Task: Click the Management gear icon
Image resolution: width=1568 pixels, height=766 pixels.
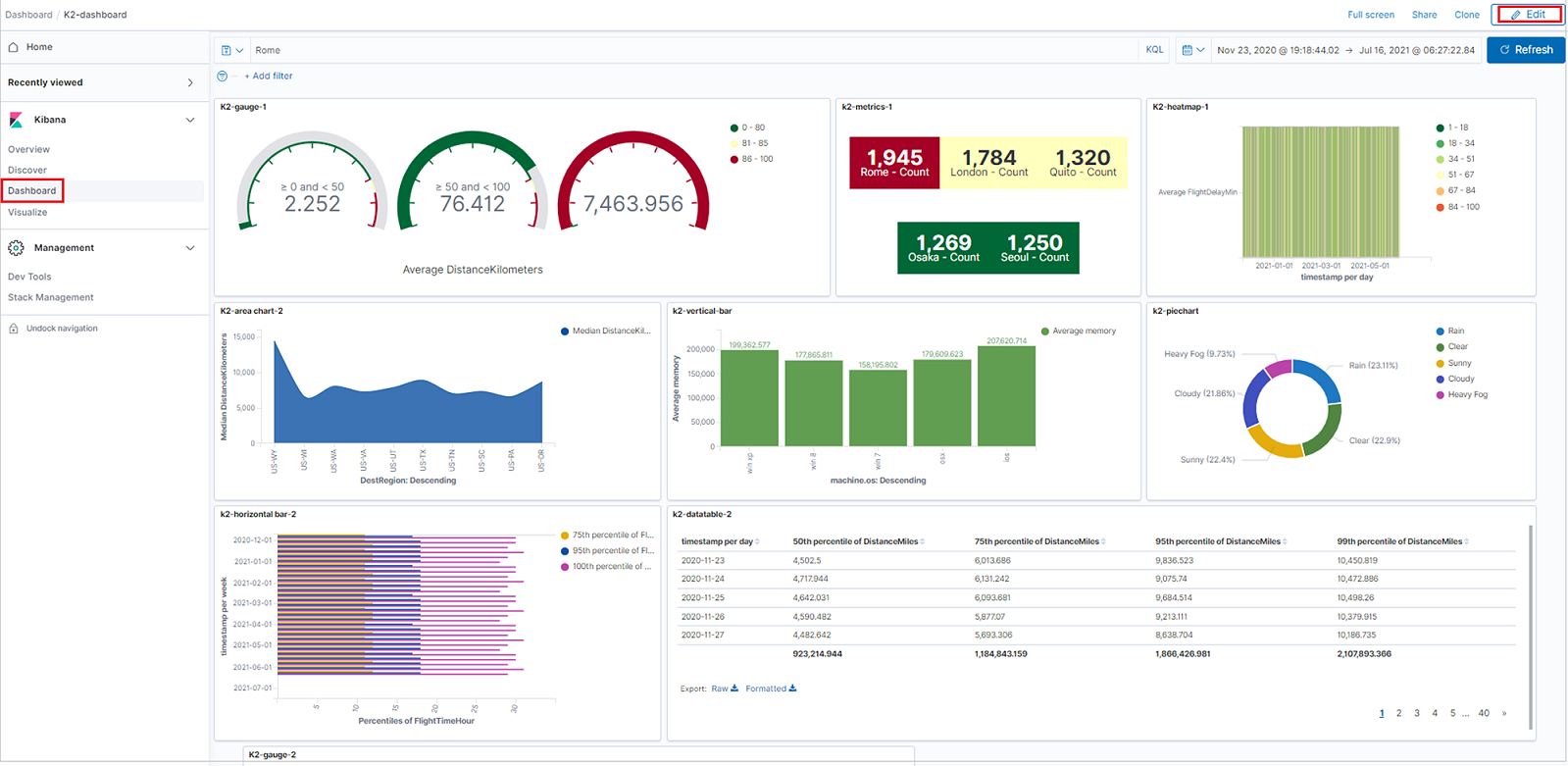Action: click(16, 248)
